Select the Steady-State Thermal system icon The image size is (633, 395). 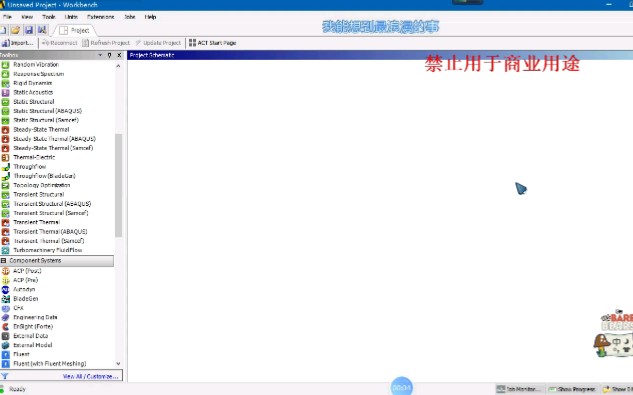(5, 130)
